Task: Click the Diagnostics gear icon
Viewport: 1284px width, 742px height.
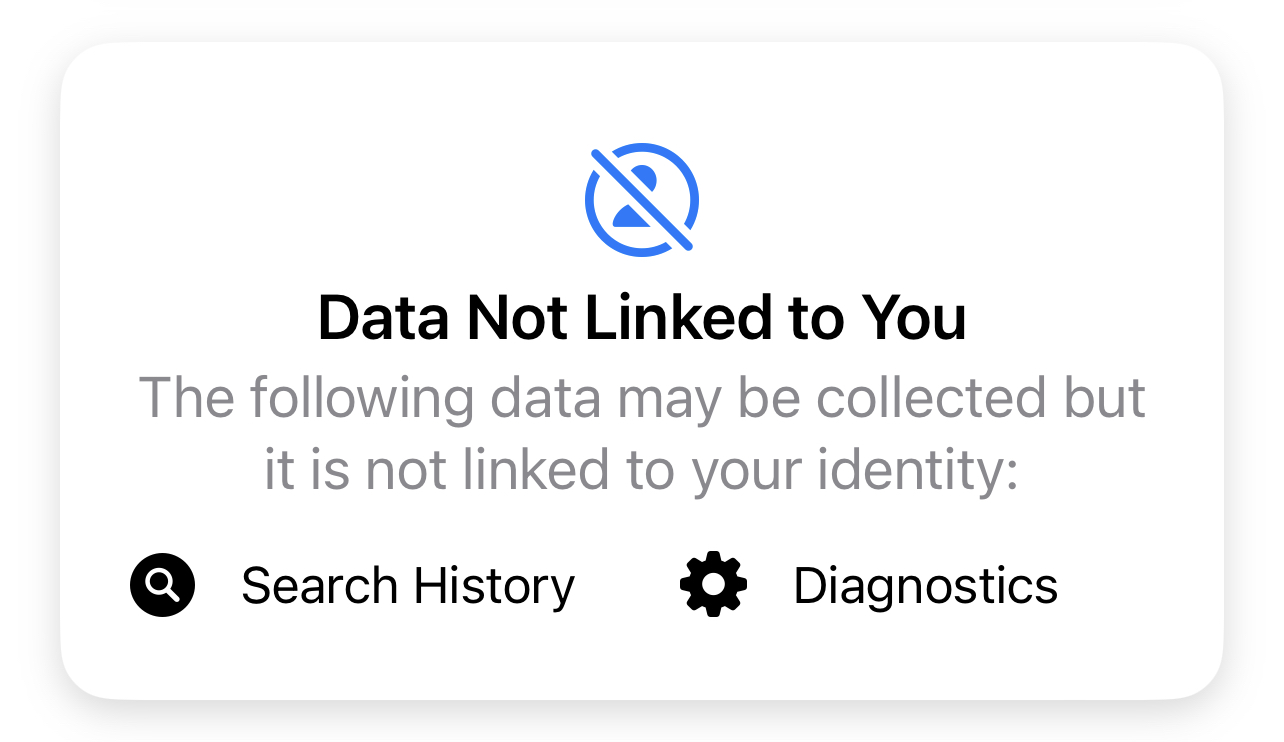Action: pyautogui.click(x=713, y=584)
